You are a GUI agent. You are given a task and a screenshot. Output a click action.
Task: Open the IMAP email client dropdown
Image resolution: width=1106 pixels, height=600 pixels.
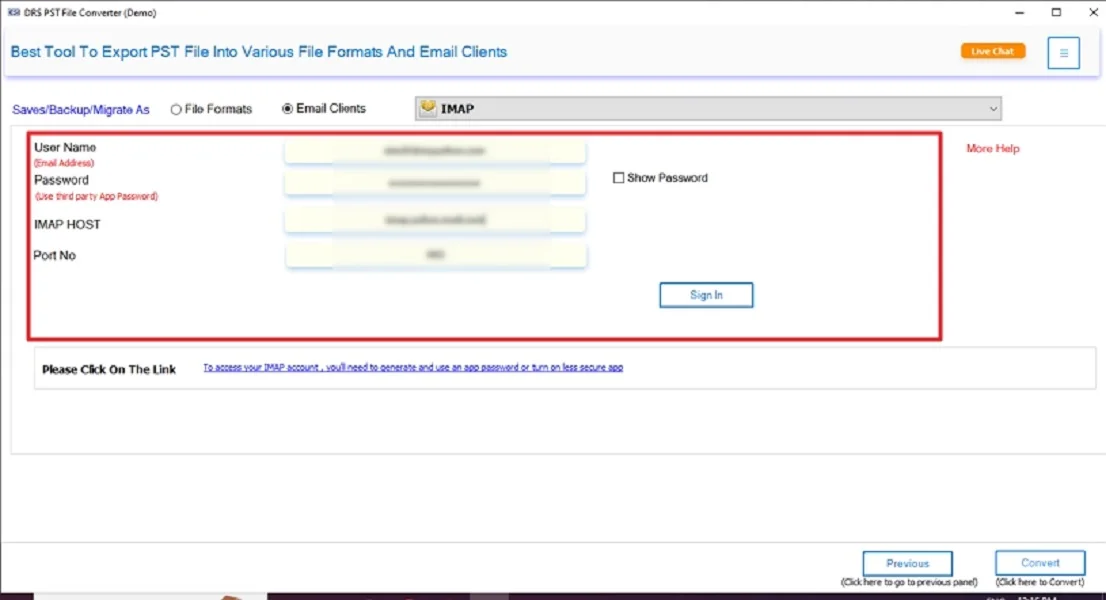tap(700, 107)
